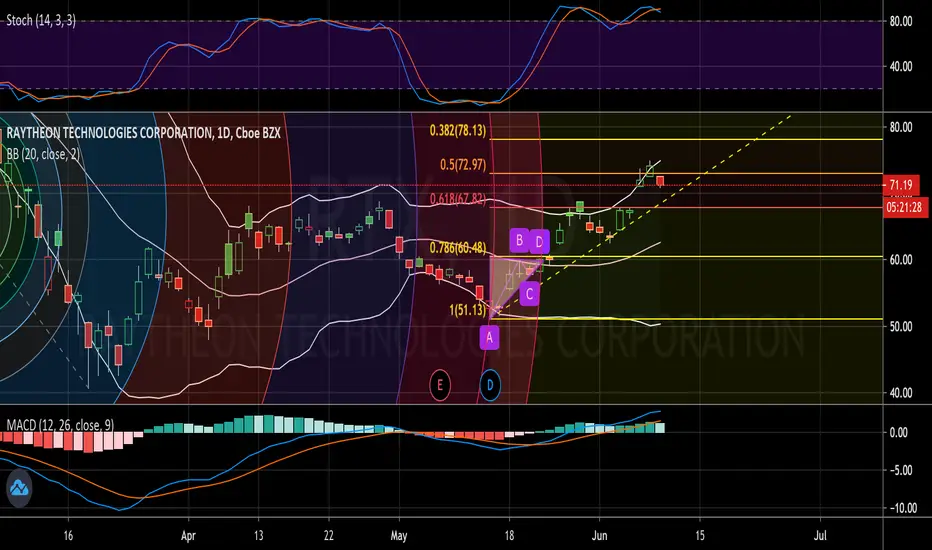This screenshot has height=550, width=932.
Task: Click the red circled E marker
Action: pos(440,385)
